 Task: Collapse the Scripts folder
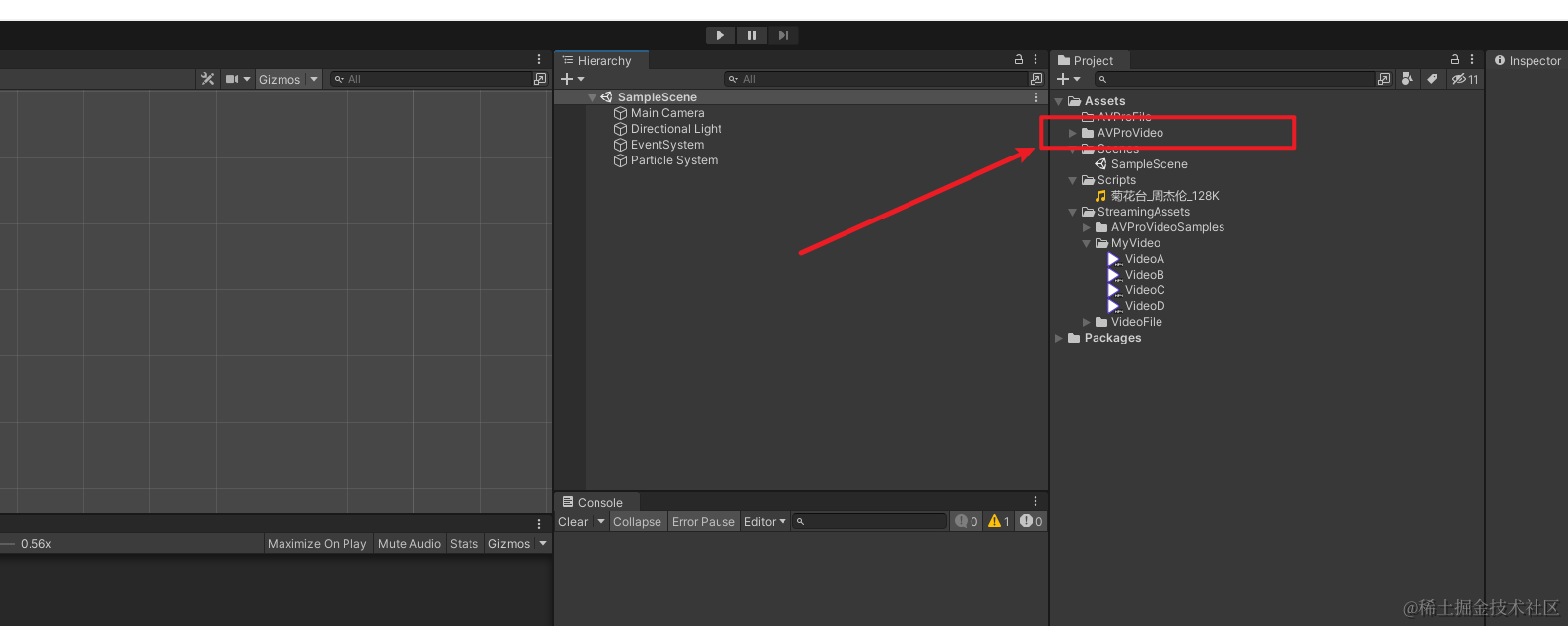pos(1073,180)
